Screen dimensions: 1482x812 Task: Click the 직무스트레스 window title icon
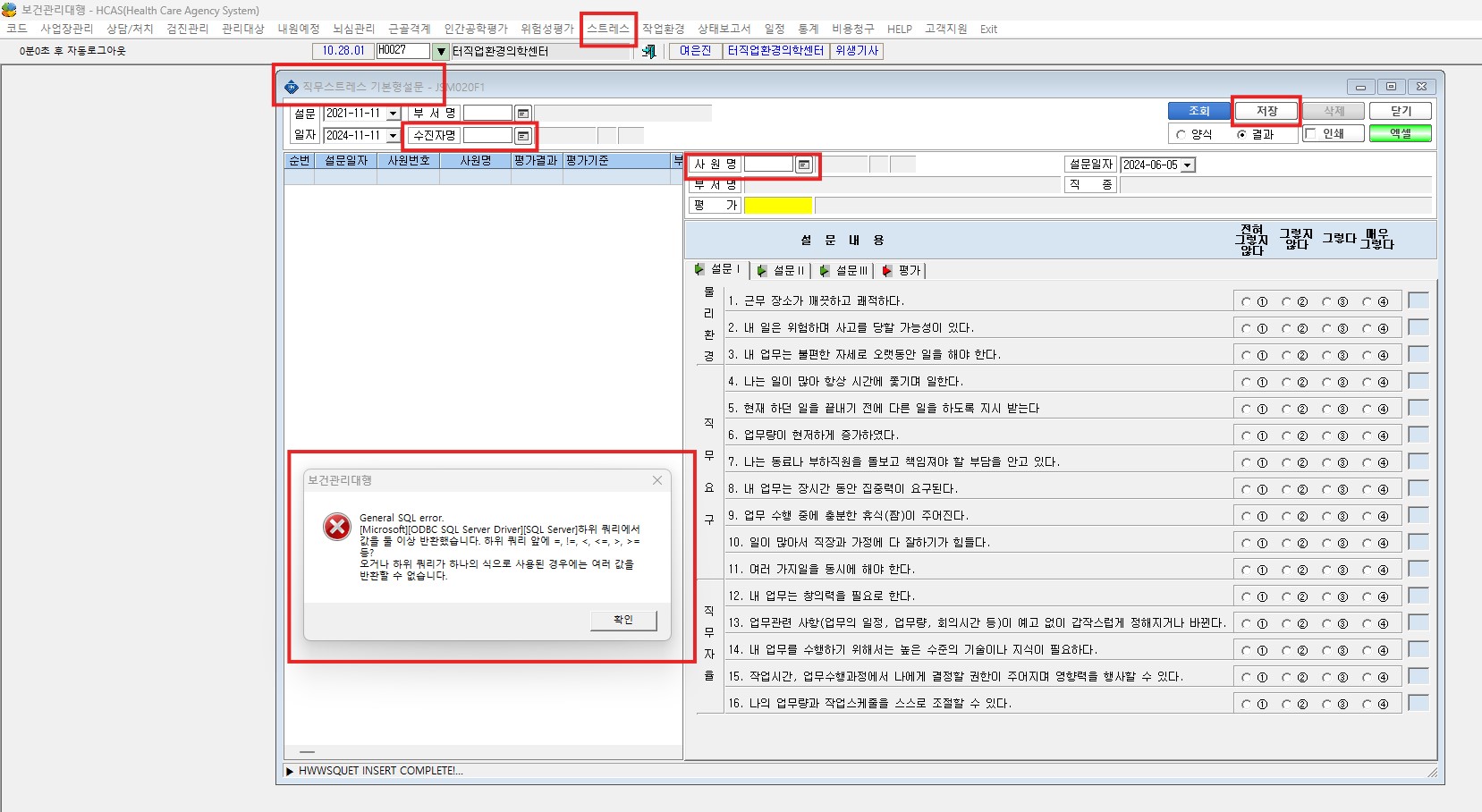click(291, 87)
